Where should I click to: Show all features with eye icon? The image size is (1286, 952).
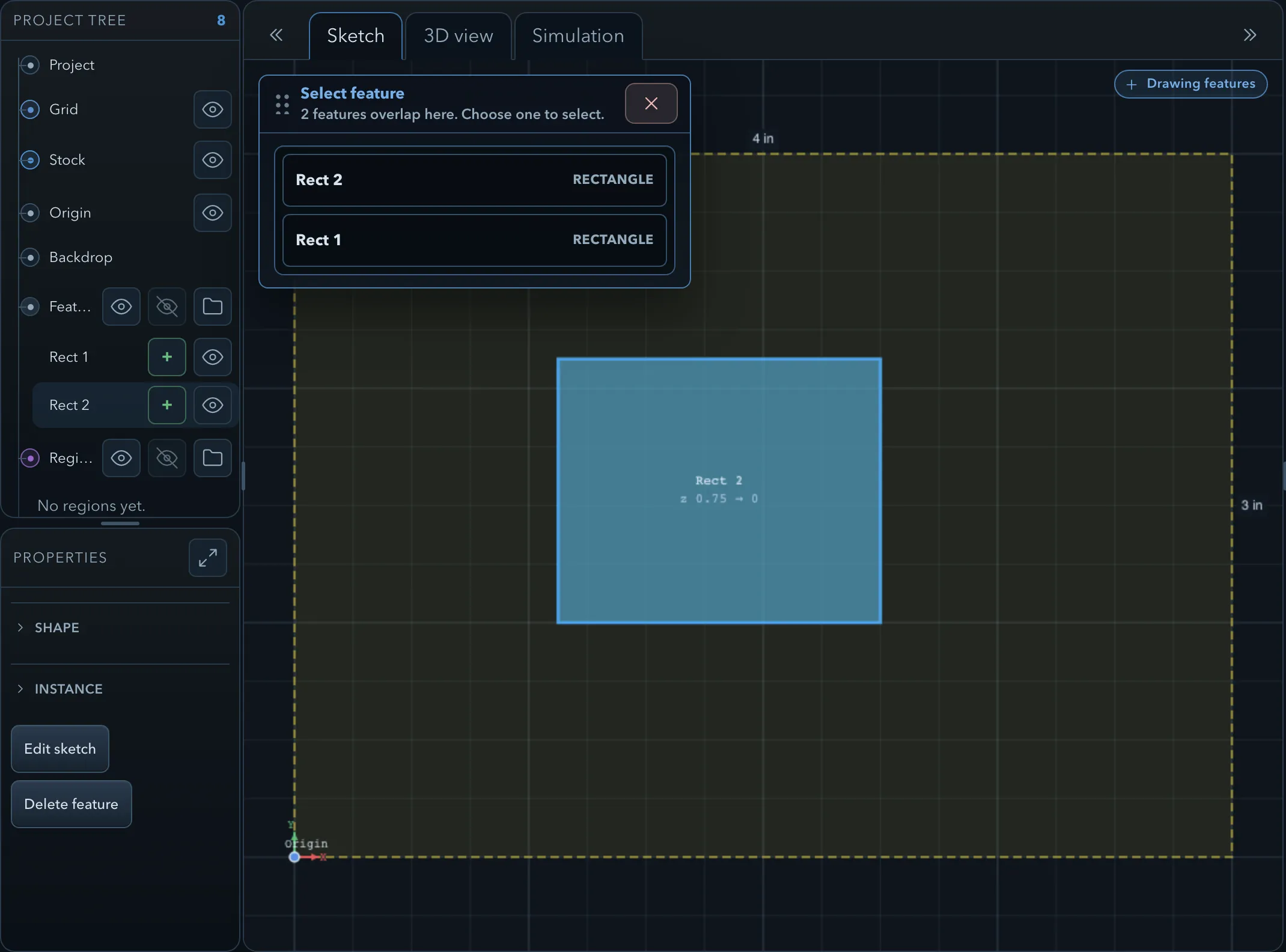point(121,307)
